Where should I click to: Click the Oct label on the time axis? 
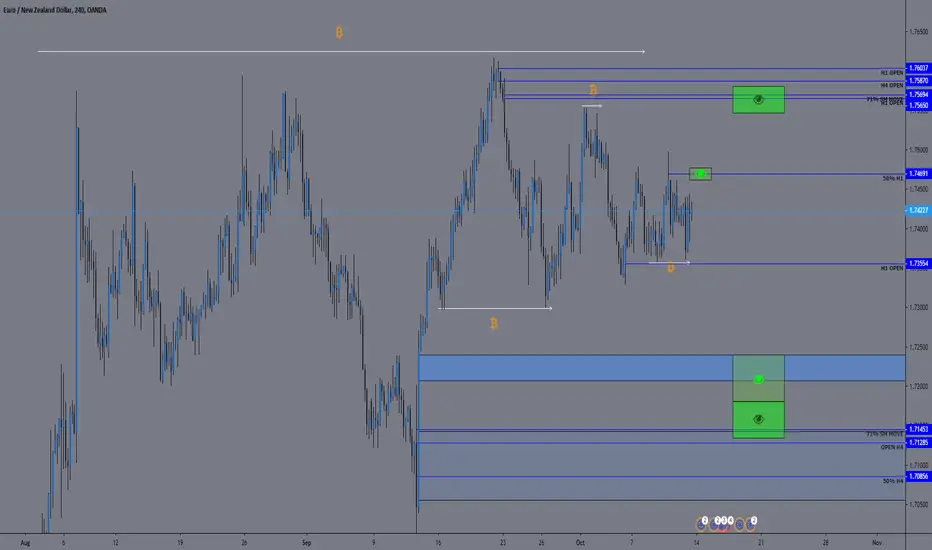point(580,543)
